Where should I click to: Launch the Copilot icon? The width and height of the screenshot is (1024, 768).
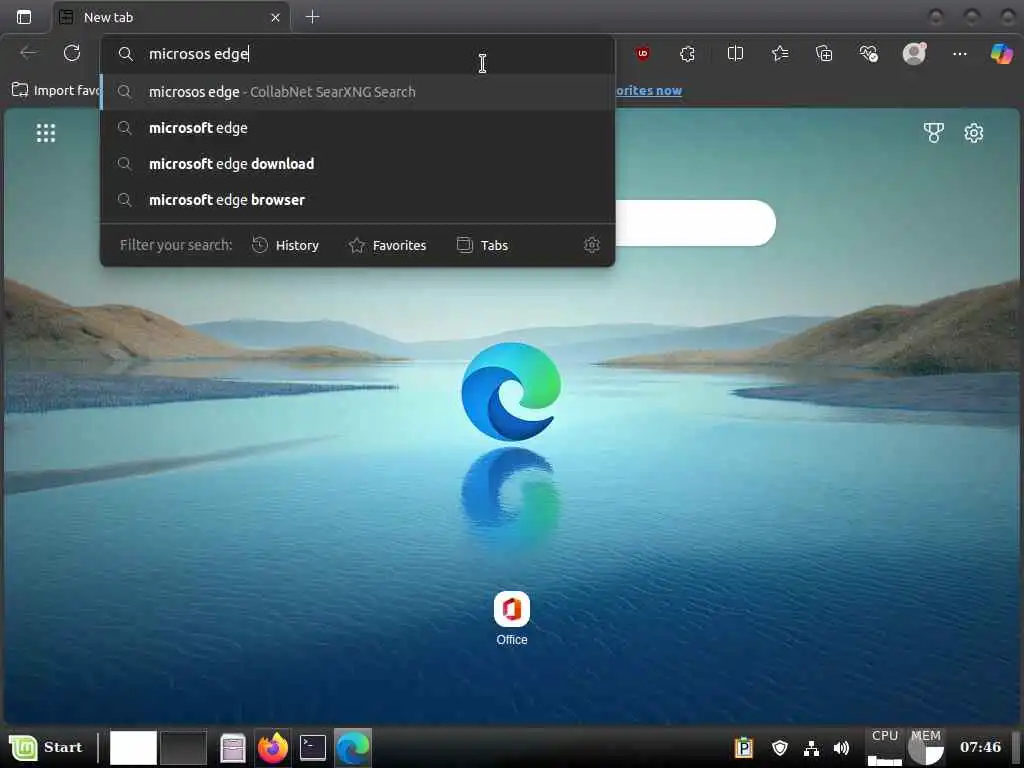tap(1002, 54)
